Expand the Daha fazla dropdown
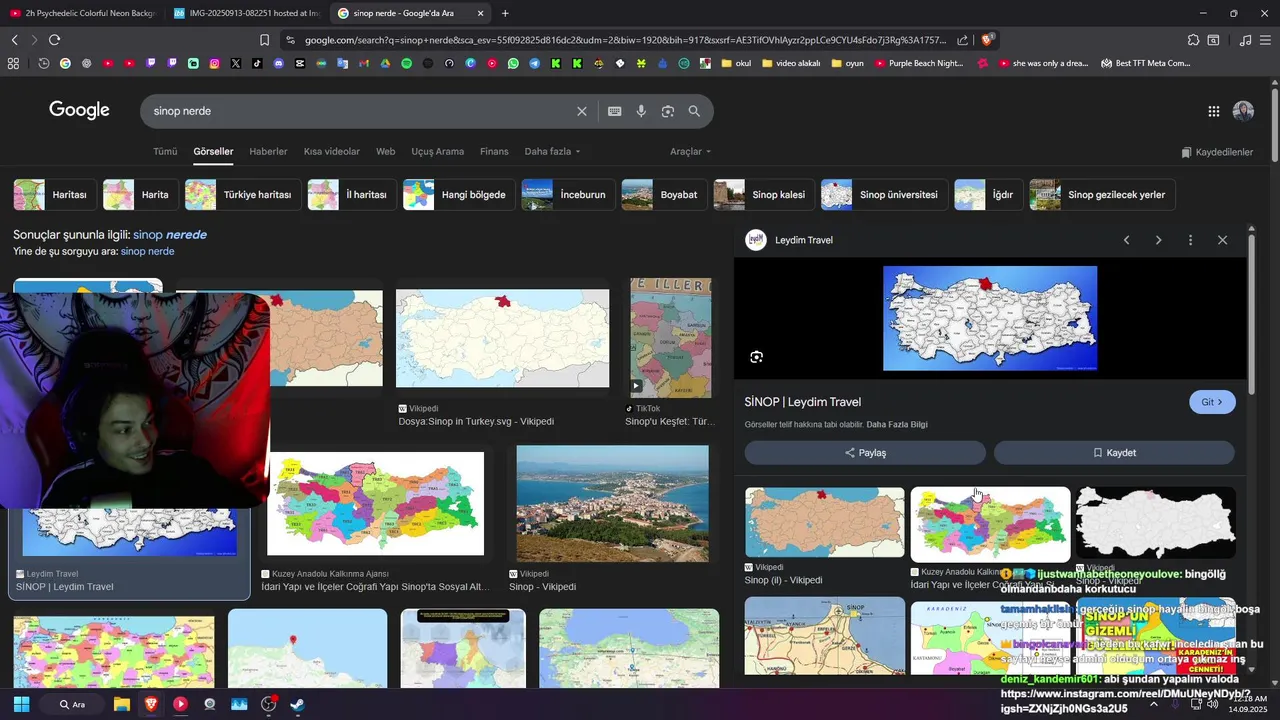 click(x=552, y=152)
